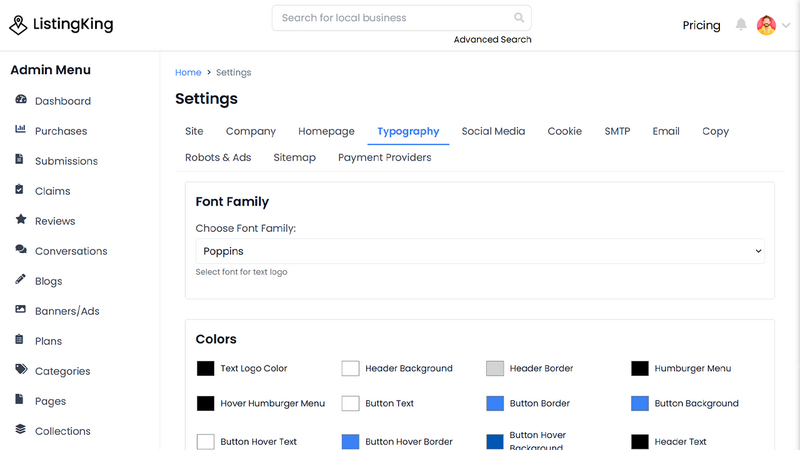This screenshot has height=450, width=800.
Task: Pick the Button Hover Background color swatch
Action: click(495, 442)
